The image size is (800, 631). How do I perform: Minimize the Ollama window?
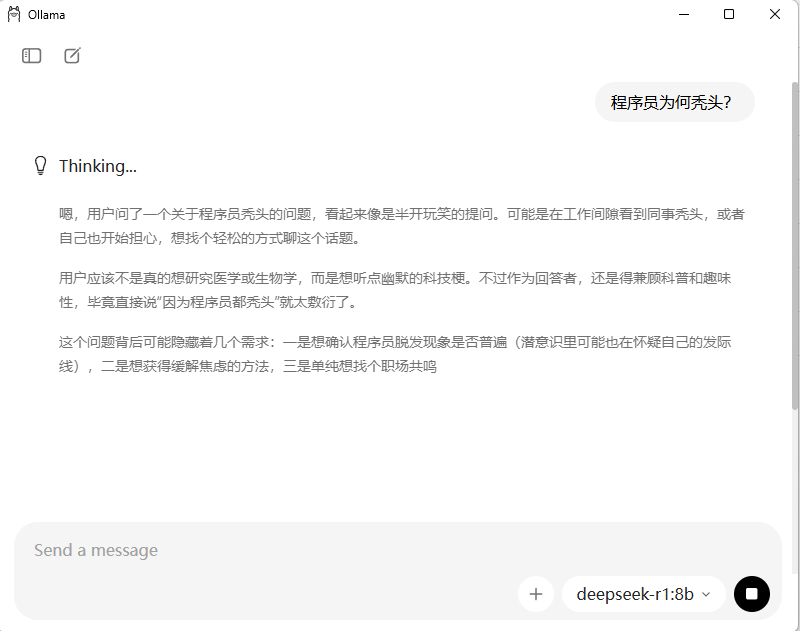pyautogui.click(x=684, y=14)
